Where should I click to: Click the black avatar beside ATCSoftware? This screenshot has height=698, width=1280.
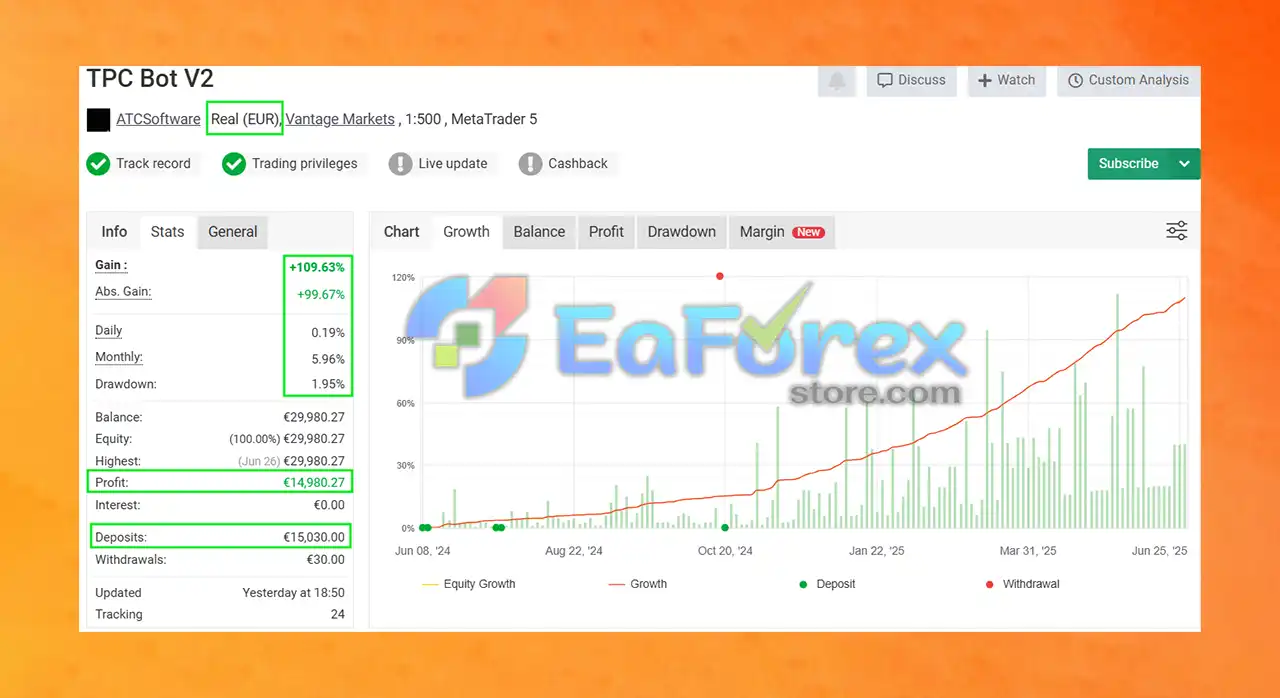[98, 120]
